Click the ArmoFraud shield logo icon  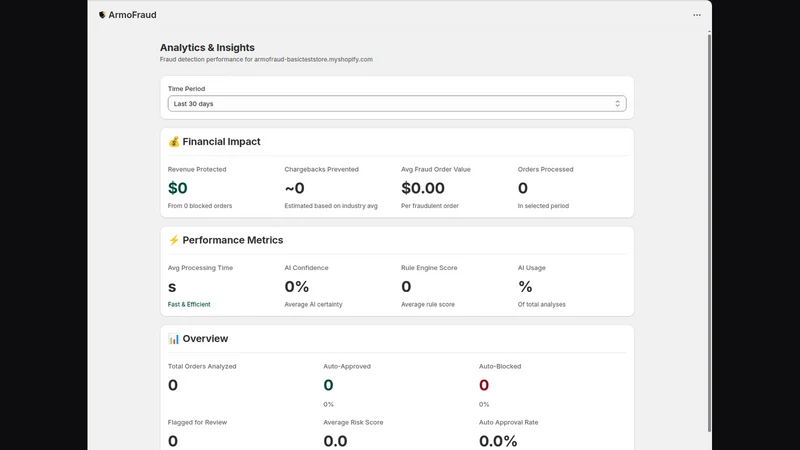click(x=102, y=15)
